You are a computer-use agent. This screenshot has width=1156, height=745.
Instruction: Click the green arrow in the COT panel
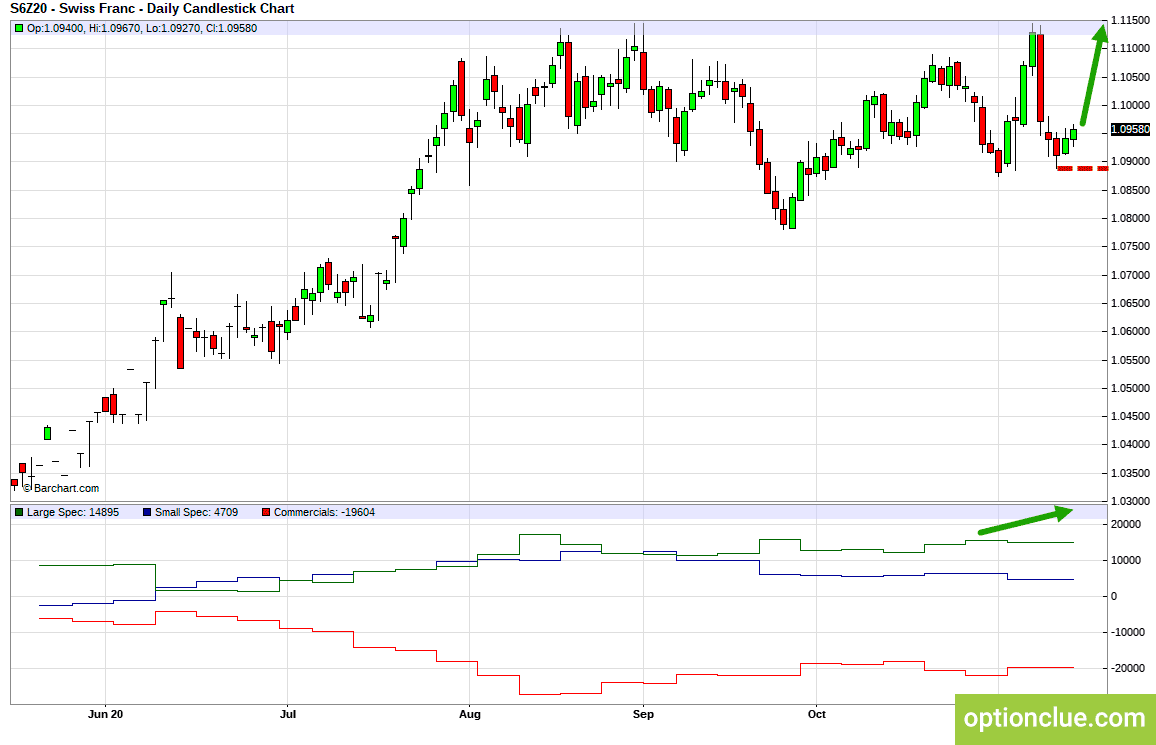[1026, 520]
